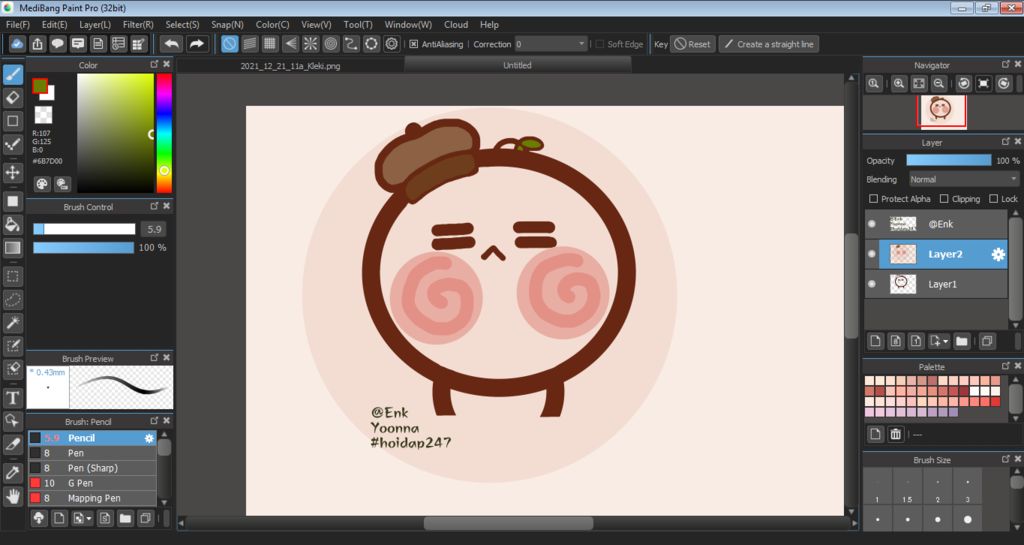1024x545 pixels.
Task: Undock the Color panel
Action: click(154, 64)
